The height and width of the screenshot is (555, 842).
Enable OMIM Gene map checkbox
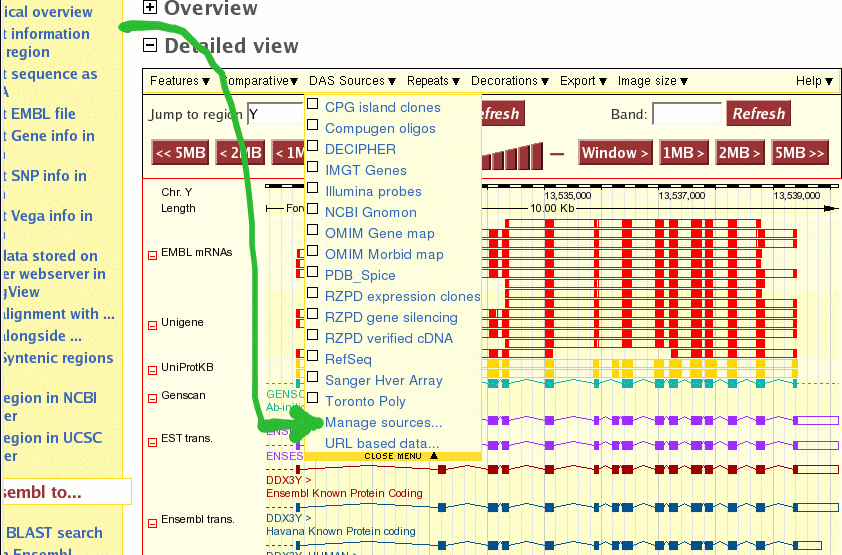pyautogui.click(x=313, y=229)
